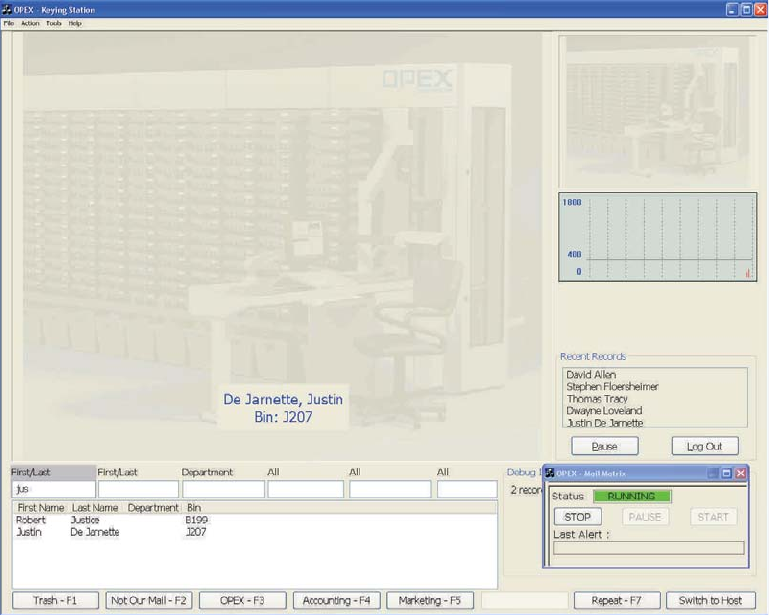Focus the Department search field
Screen dimensions: 769x615
click(x=224, y=489)
